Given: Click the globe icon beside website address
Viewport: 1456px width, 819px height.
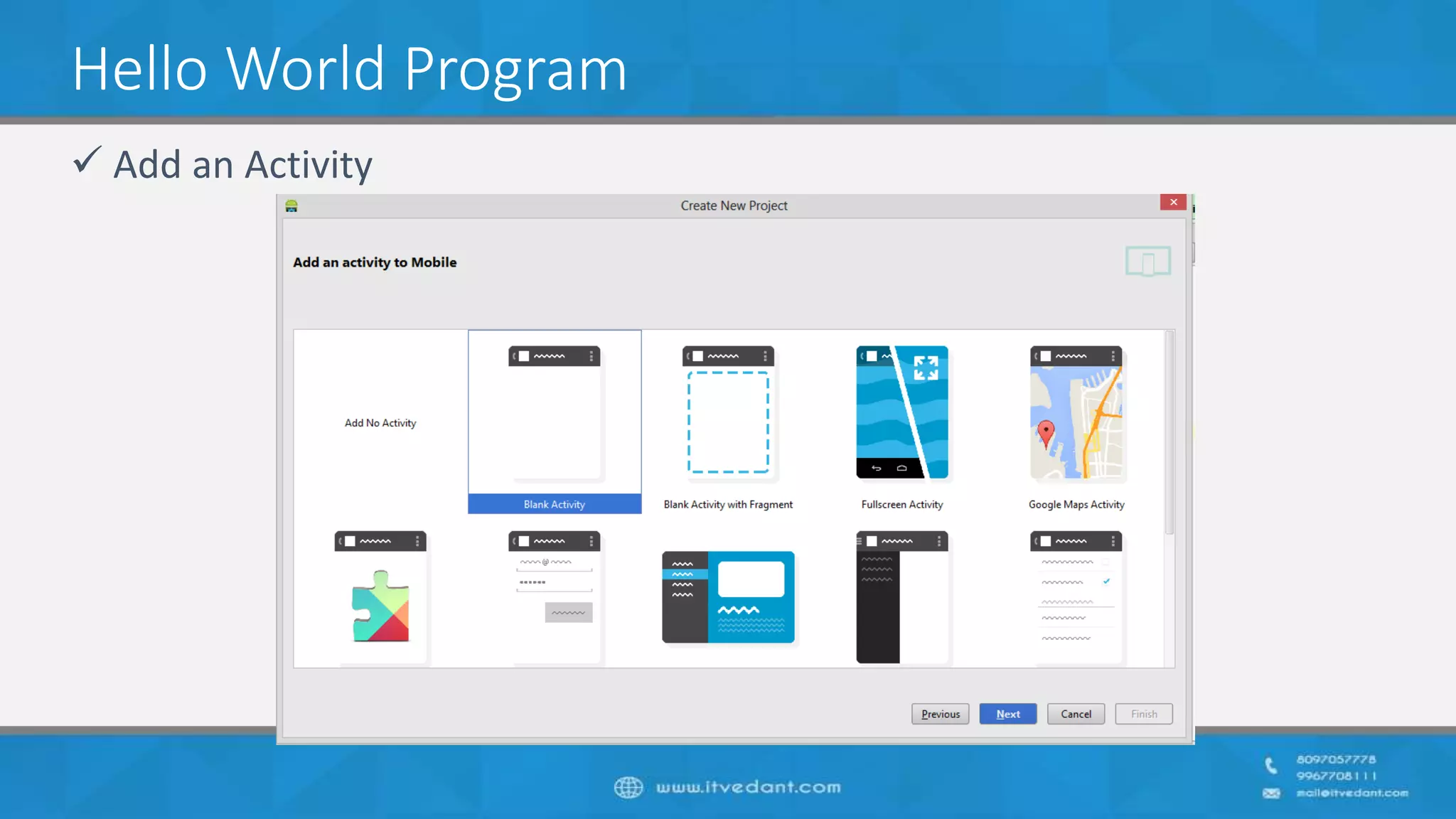Looking at the screenshot, I should (628, 787).
